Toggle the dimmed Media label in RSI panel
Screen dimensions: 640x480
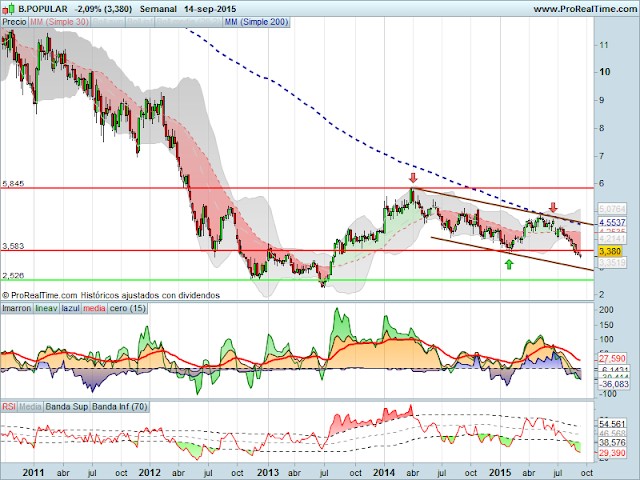point(30,407)
